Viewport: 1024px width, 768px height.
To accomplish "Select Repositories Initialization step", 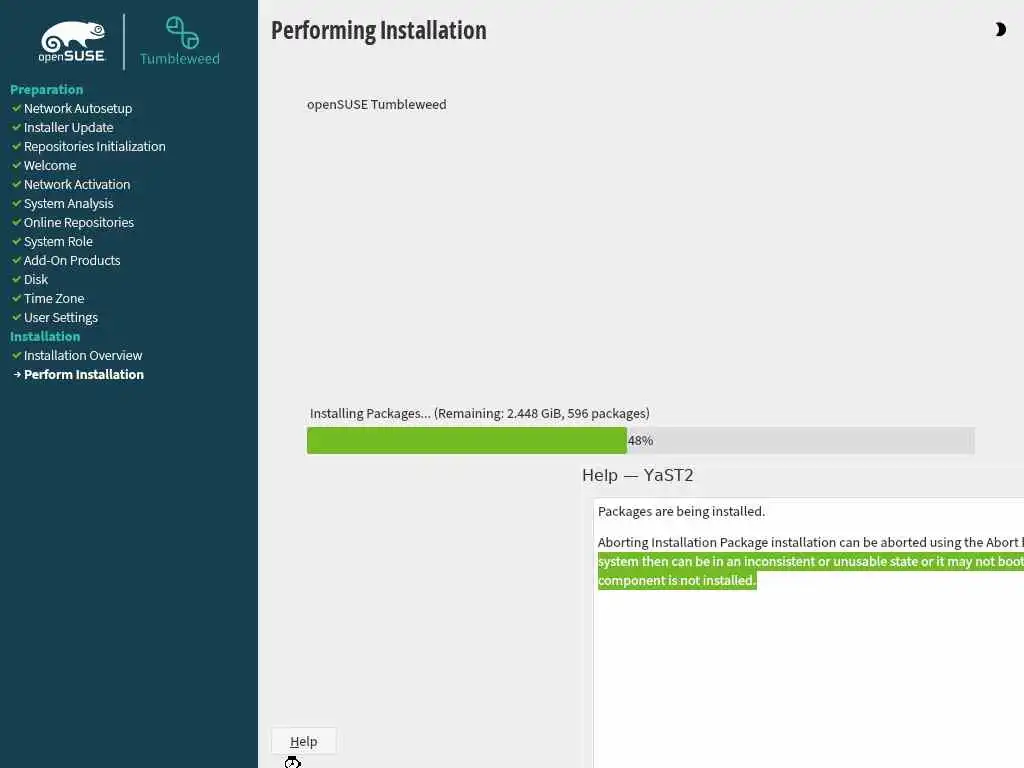I will point(95,146).
